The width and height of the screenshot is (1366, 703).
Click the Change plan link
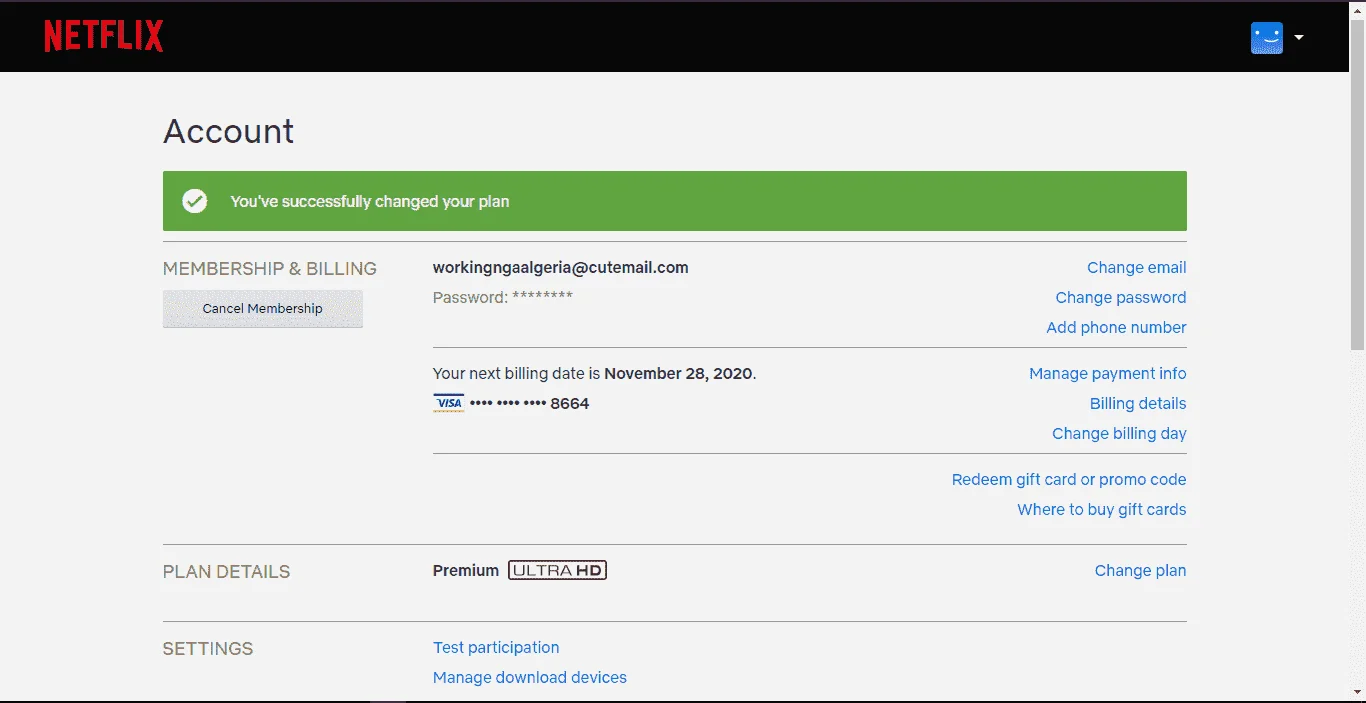1140,570
